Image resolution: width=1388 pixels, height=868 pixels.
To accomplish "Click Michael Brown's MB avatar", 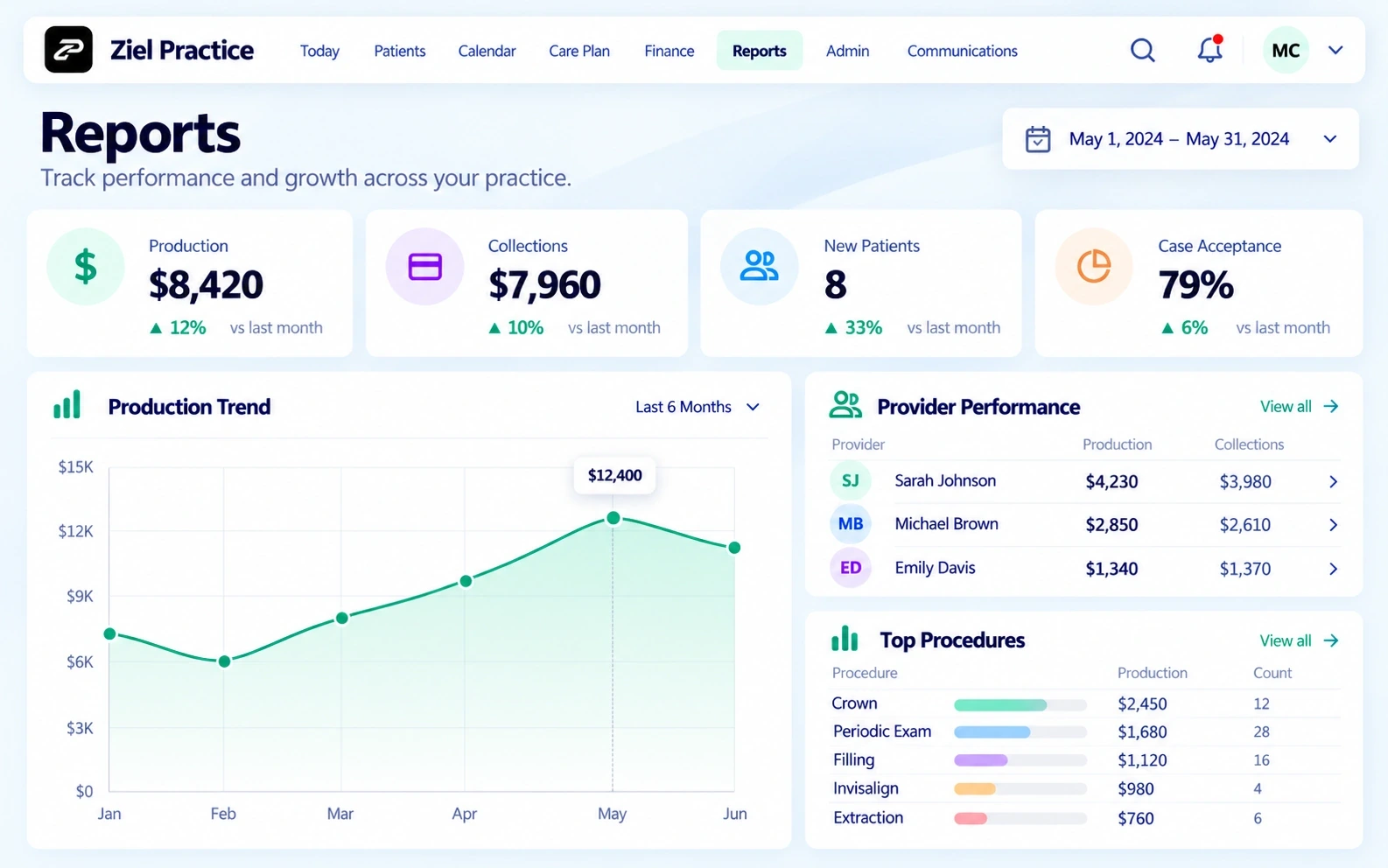I will point(850,524).
